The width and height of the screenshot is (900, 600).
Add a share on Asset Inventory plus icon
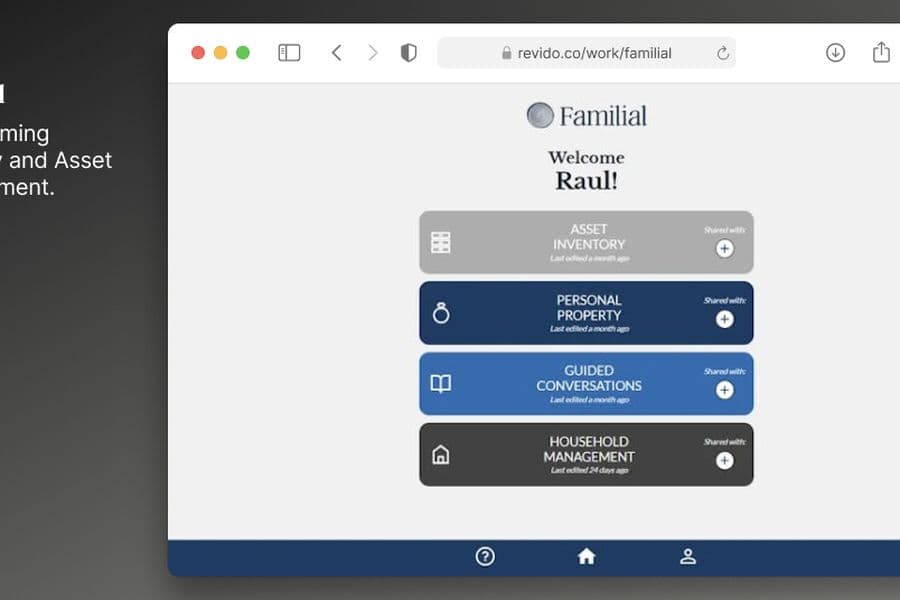point(724,249)
